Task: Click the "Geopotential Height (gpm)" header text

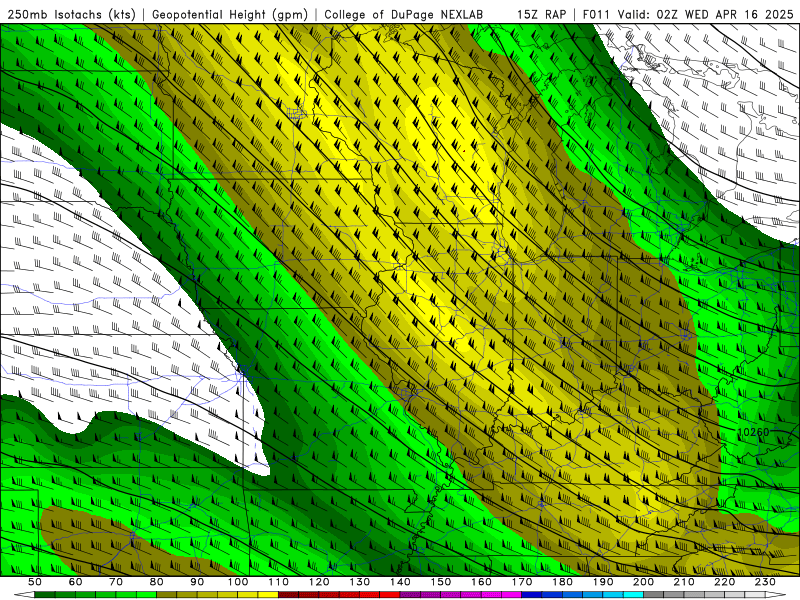Action: tap(230, 15)
